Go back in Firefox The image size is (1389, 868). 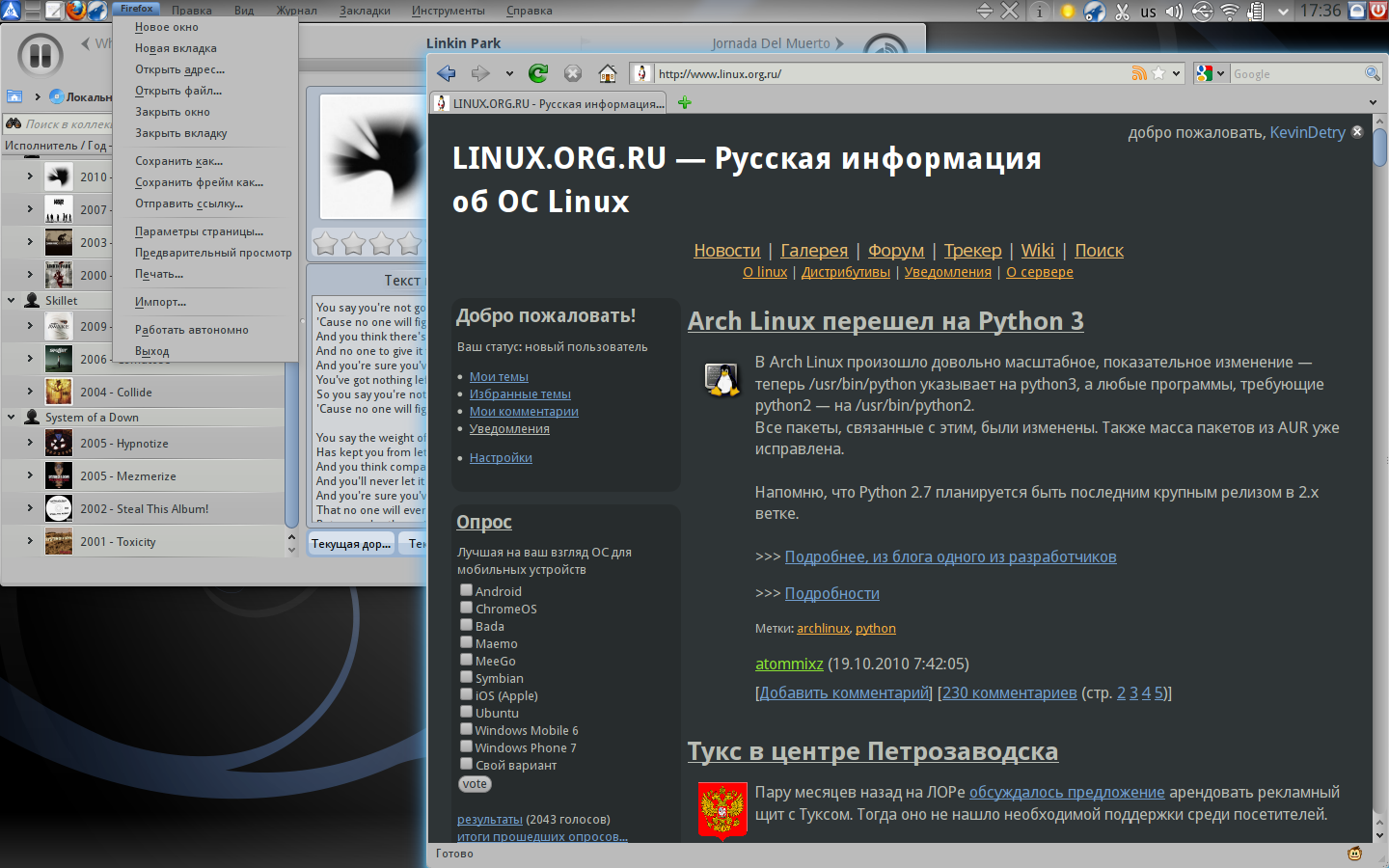pyautogui.click(x=447, y=73)
